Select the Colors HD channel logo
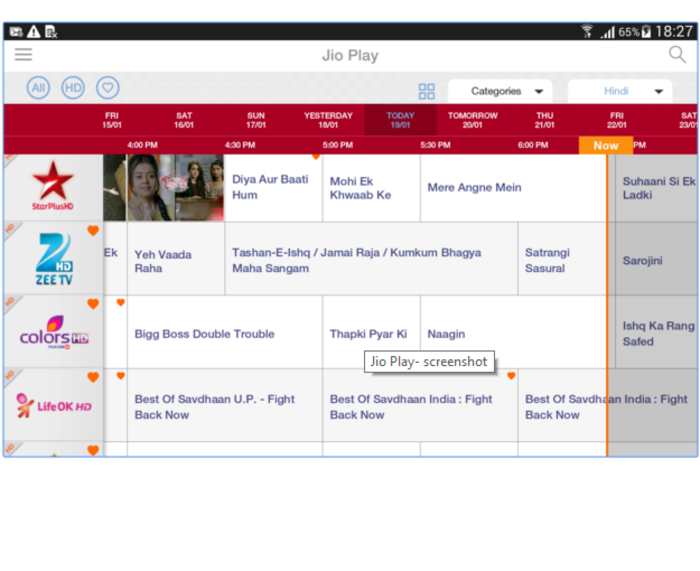700x571 pixels. pos(54,332)
